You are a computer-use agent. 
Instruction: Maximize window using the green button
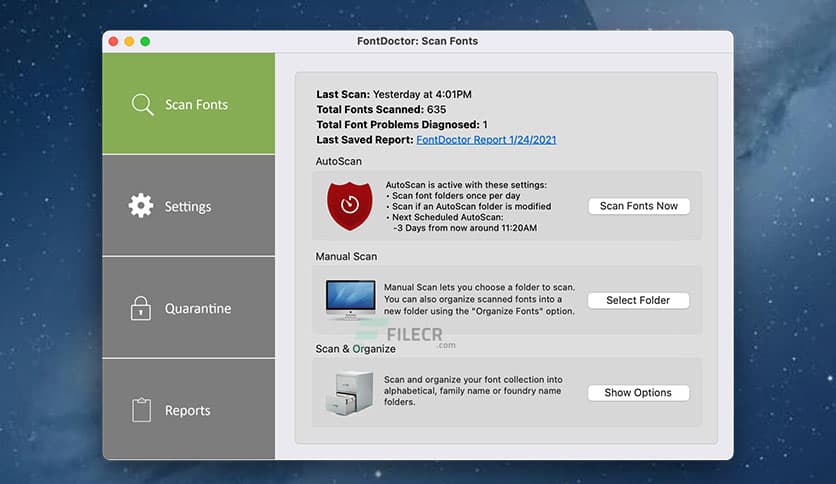click(145, 42)
